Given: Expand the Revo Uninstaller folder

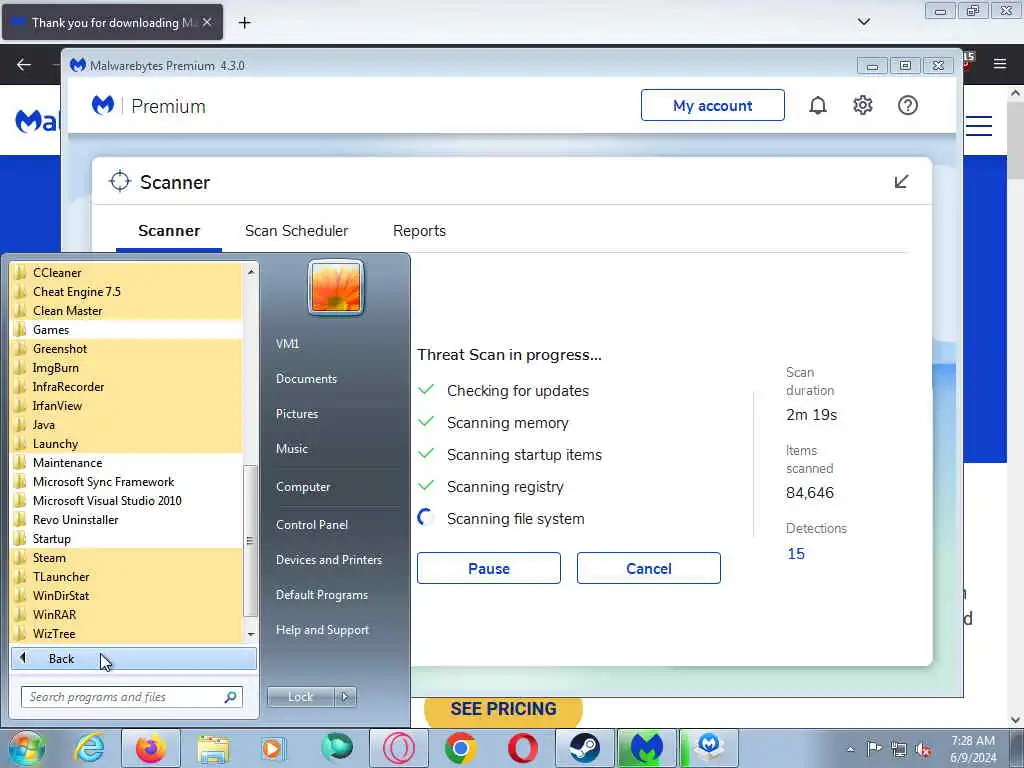Looking at the screenshot, I should pos(127,519).
